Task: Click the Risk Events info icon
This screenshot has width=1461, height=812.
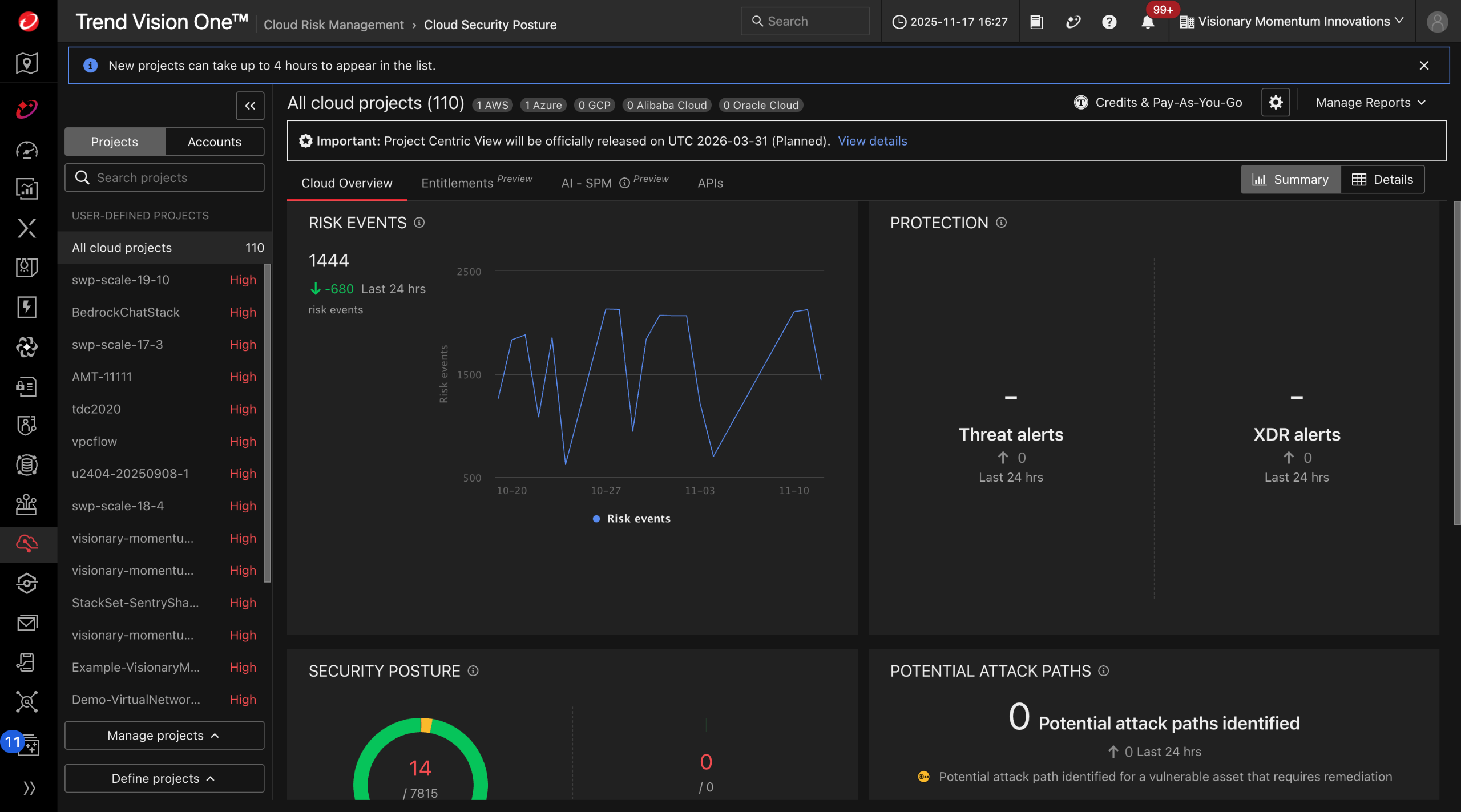Action: click(x=419, y=223)
